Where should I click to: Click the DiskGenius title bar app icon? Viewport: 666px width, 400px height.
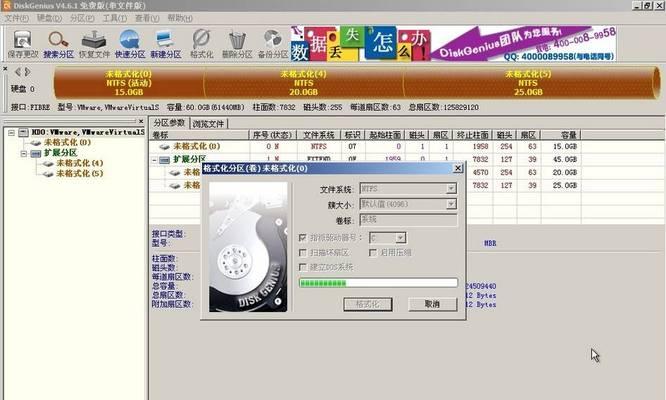tap(6, 6)
